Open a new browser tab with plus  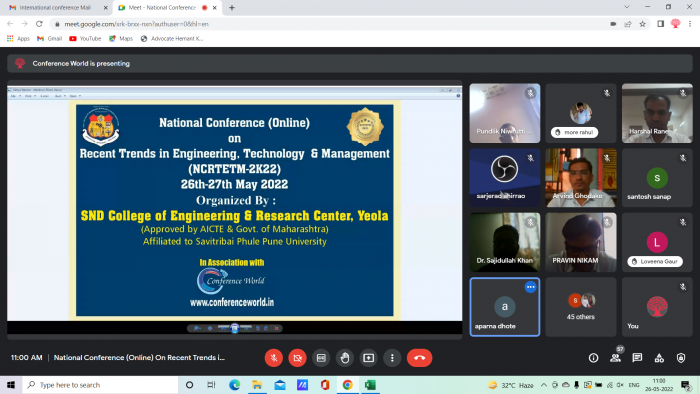click(x=232, y=8)
